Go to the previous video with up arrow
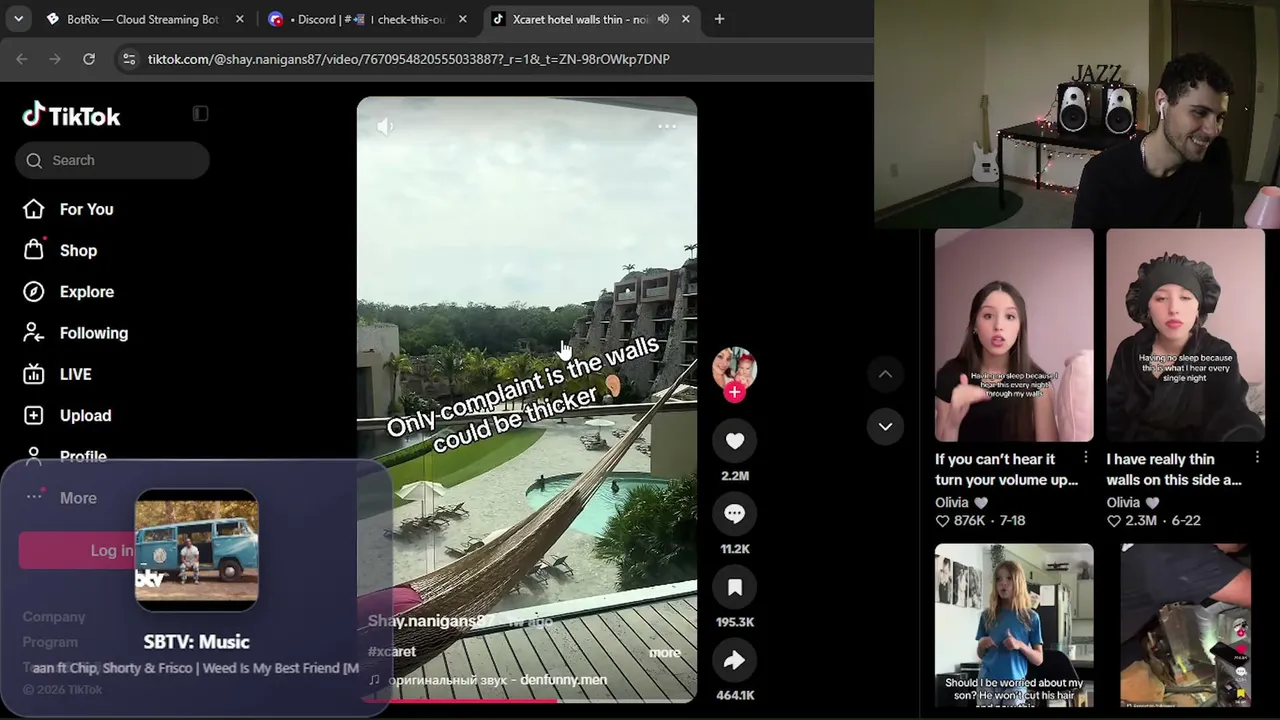Screen dimensions: 1280x720 pos(885,374)
